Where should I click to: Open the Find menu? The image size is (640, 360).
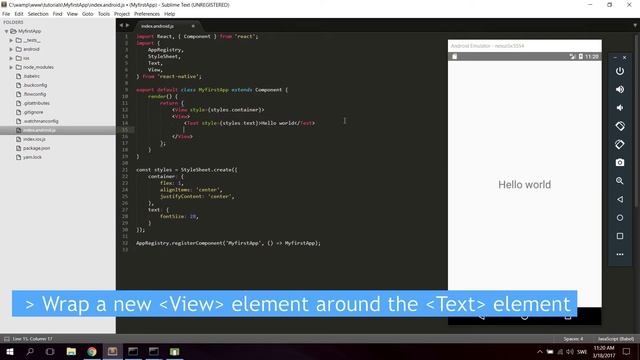58,14
